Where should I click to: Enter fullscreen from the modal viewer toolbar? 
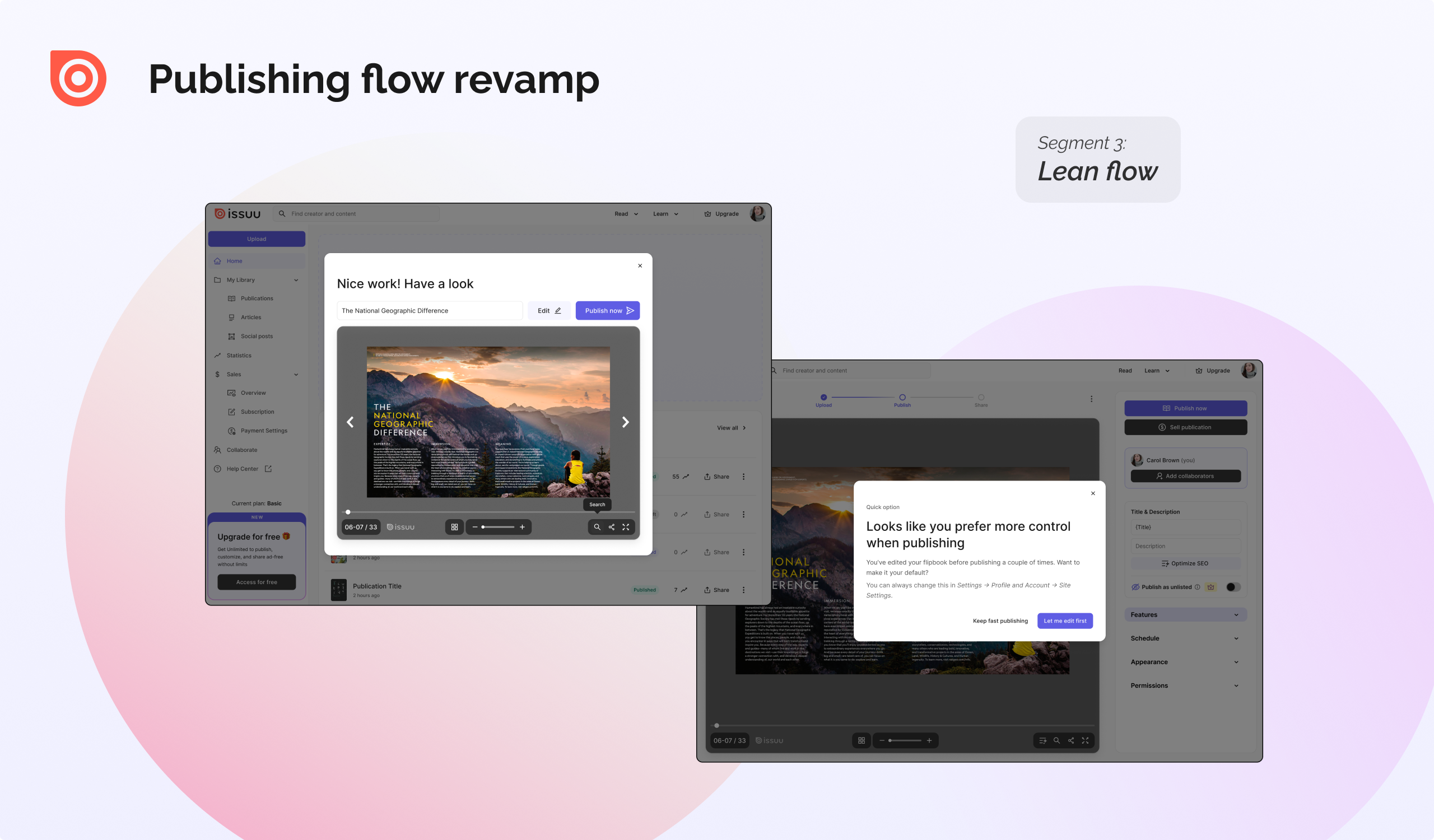click(626, 527)
